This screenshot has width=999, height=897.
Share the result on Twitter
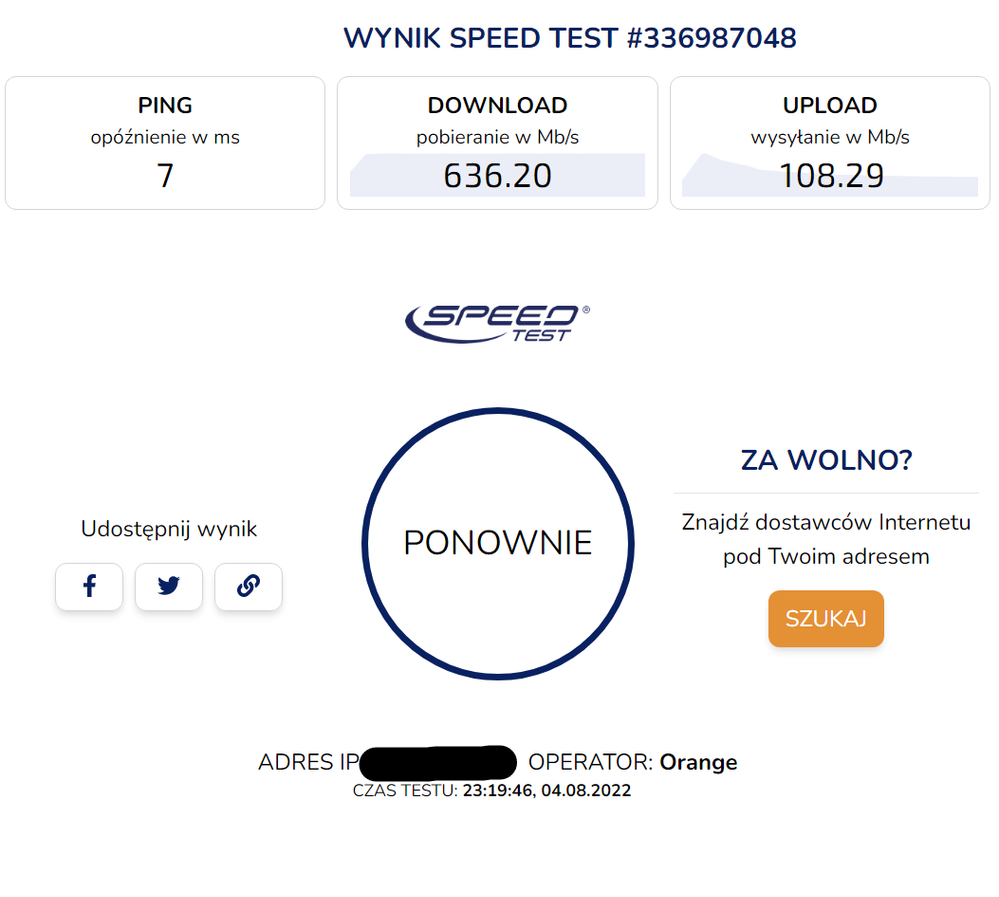pos(168,587)
